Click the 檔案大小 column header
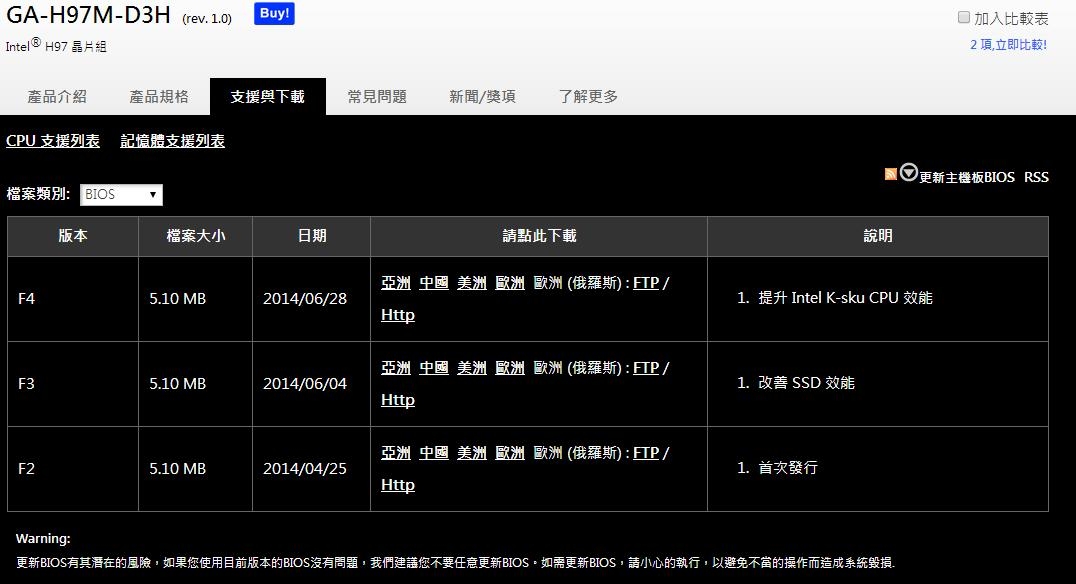 click(x=196, y=236)
